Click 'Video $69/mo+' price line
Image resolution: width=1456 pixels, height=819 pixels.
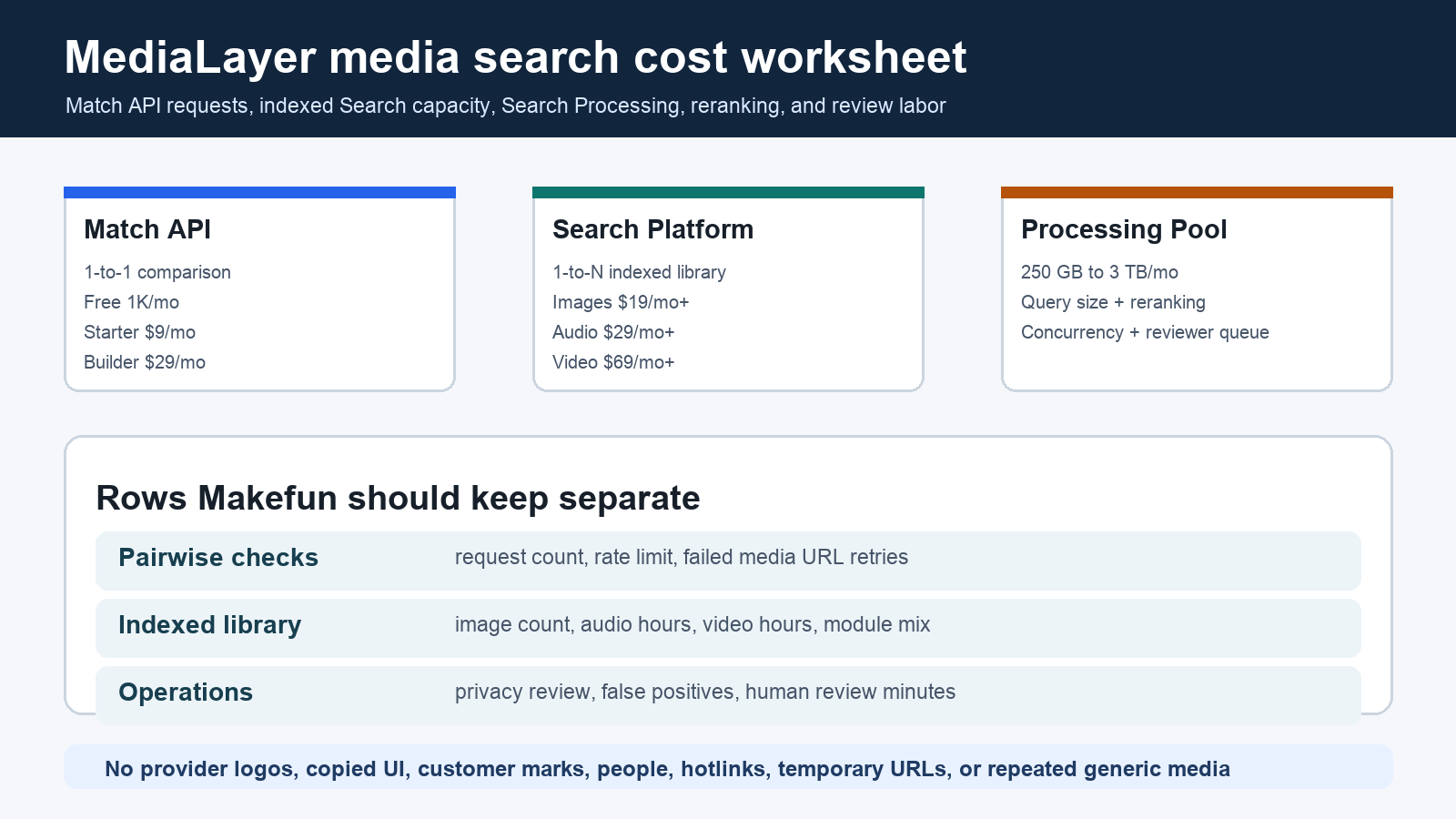[x=613, y=362]
